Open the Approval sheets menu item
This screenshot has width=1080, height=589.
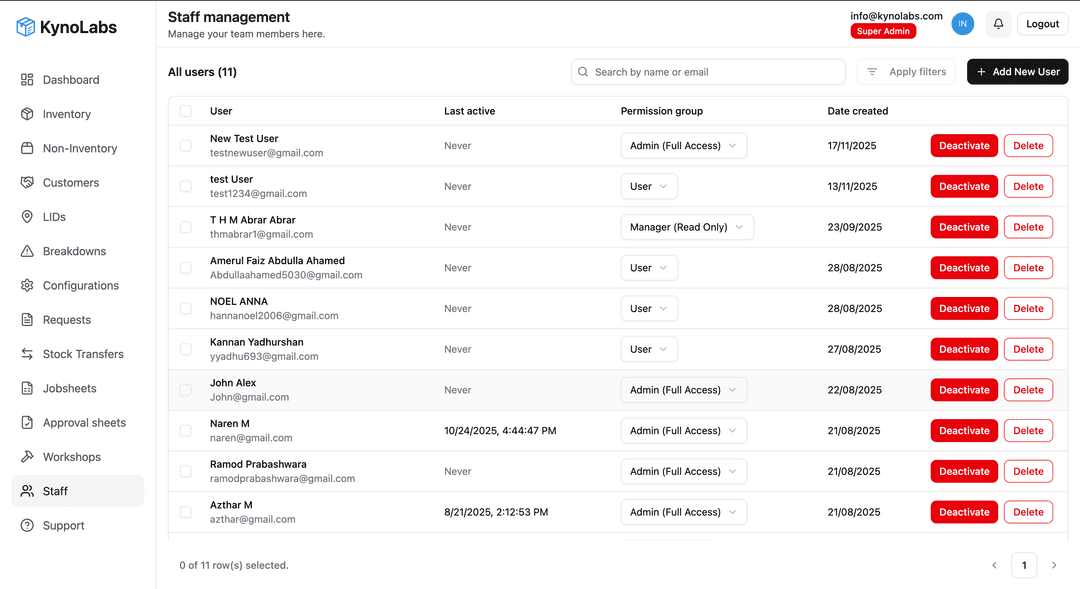(x=84, y=423)
